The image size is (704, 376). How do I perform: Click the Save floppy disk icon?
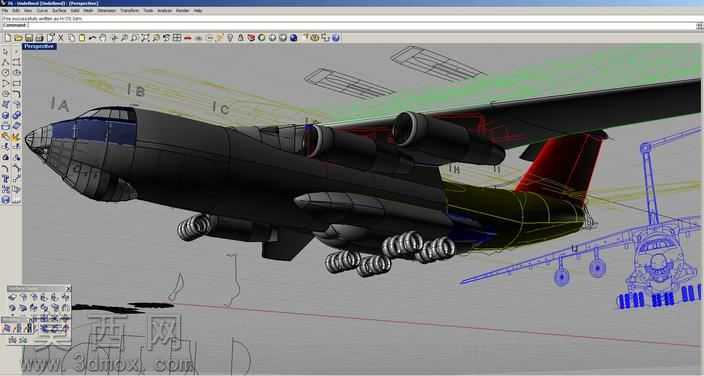pos(28,38)
